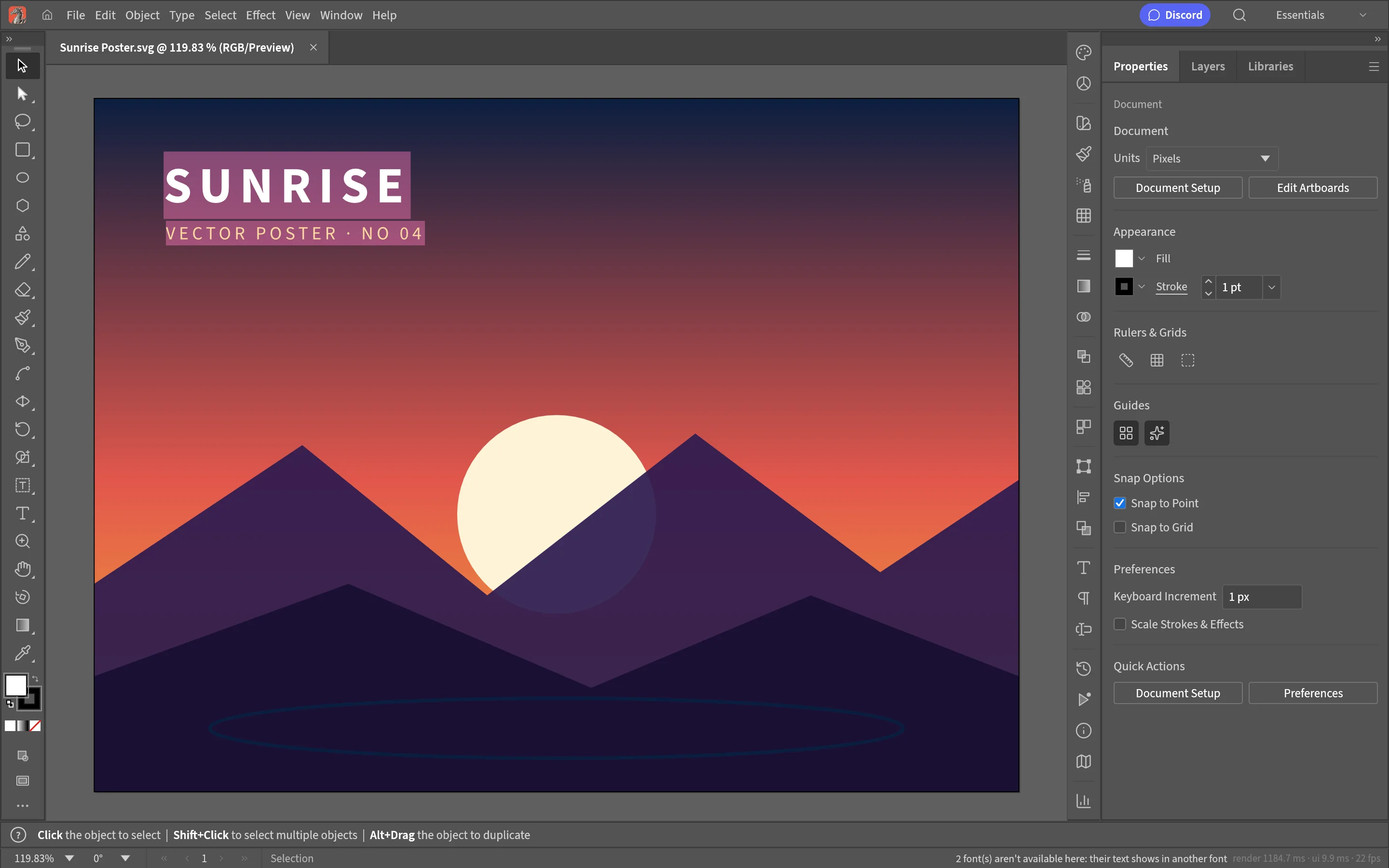Click the Edit Artboards button
The width and height of the screenshot is (1389, 868).
click(1313, 188)
